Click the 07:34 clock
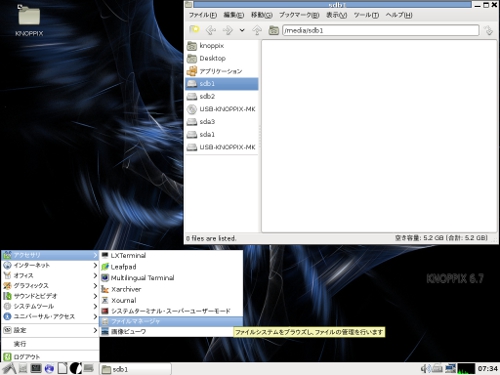Screen dimensions: 500x375 pos(488,369)
